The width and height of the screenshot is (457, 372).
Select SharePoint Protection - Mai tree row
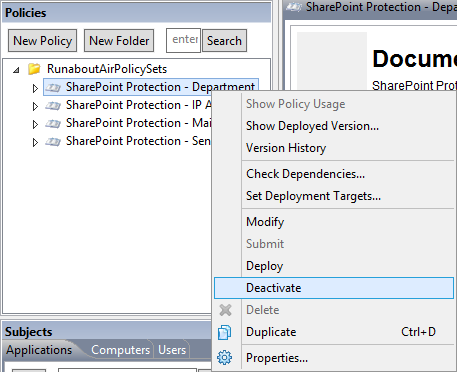pyautogui.click(x=138, y=123)
